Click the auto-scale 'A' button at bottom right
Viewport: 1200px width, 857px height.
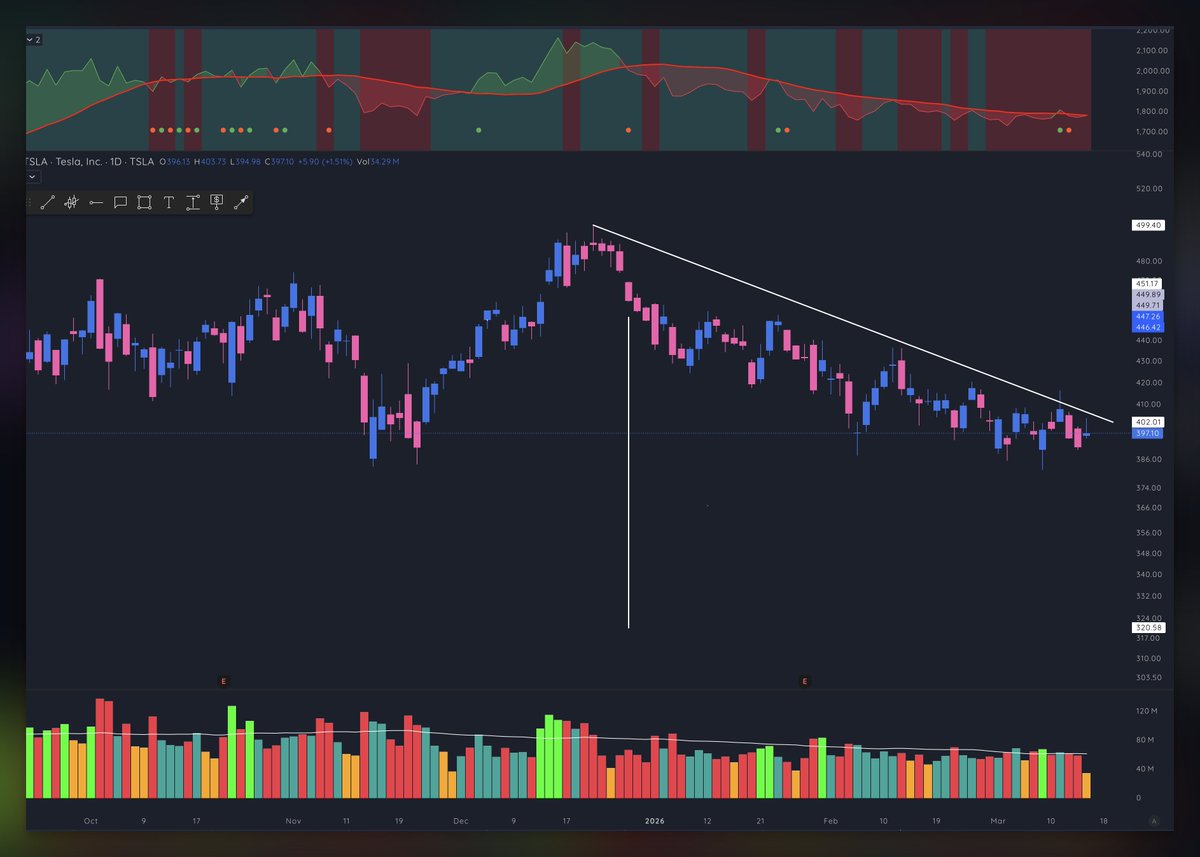coord(1154,821)
